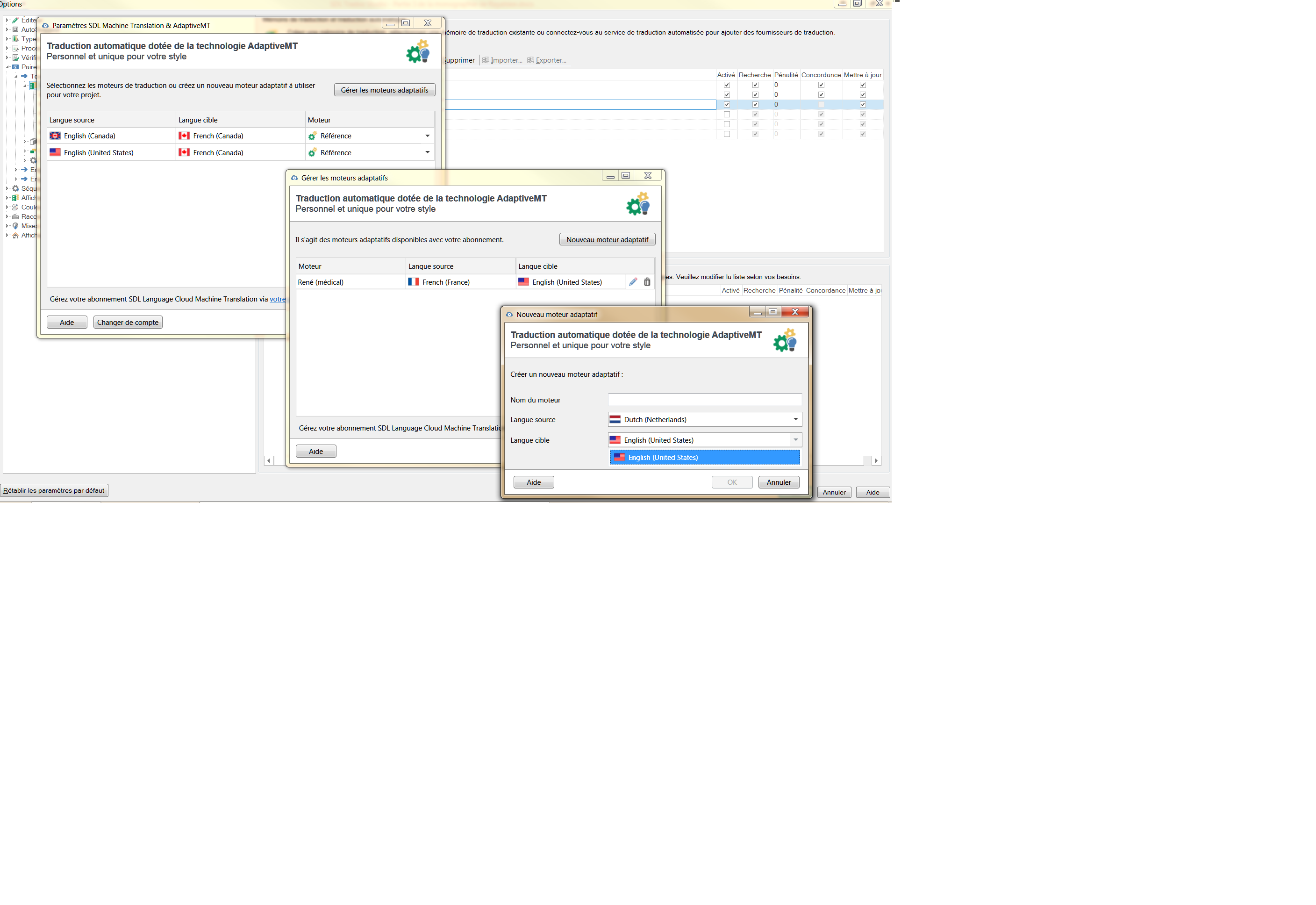Click the Importer toolbar icon
This screenshot has height=905, width=1316.
[x=486, y=60]
